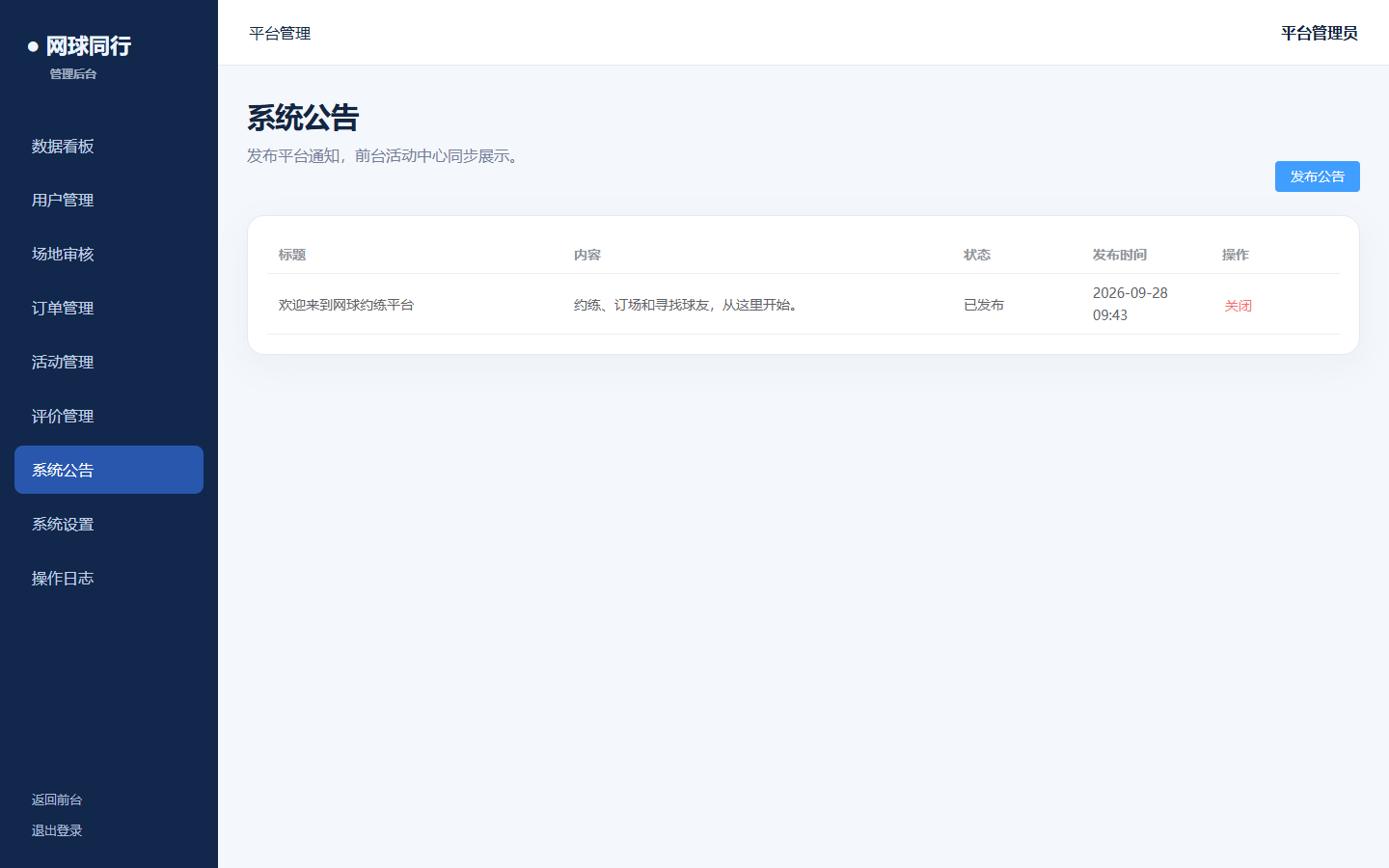The height and width of the screenshot is (868, 1389).
Task: Click 退出登录 to log out
Action: click(x=57, y=830)
